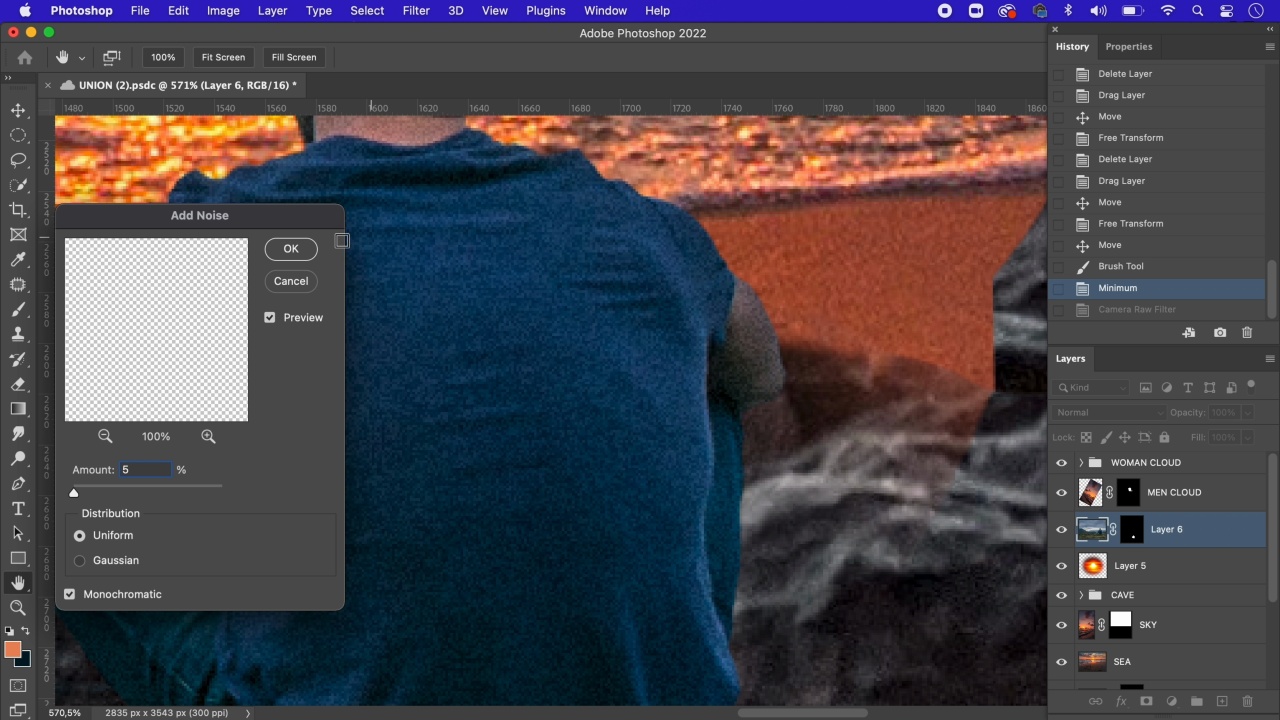
Task: Switch to the Properties tab
Action: click(1128, 47)
